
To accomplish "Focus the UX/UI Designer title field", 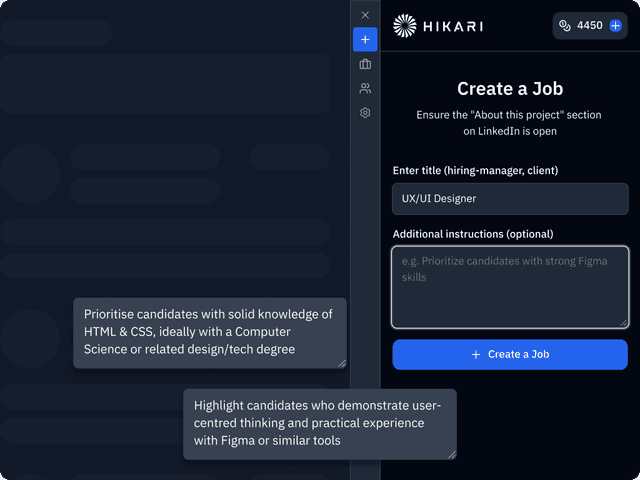I will [510, 198].
